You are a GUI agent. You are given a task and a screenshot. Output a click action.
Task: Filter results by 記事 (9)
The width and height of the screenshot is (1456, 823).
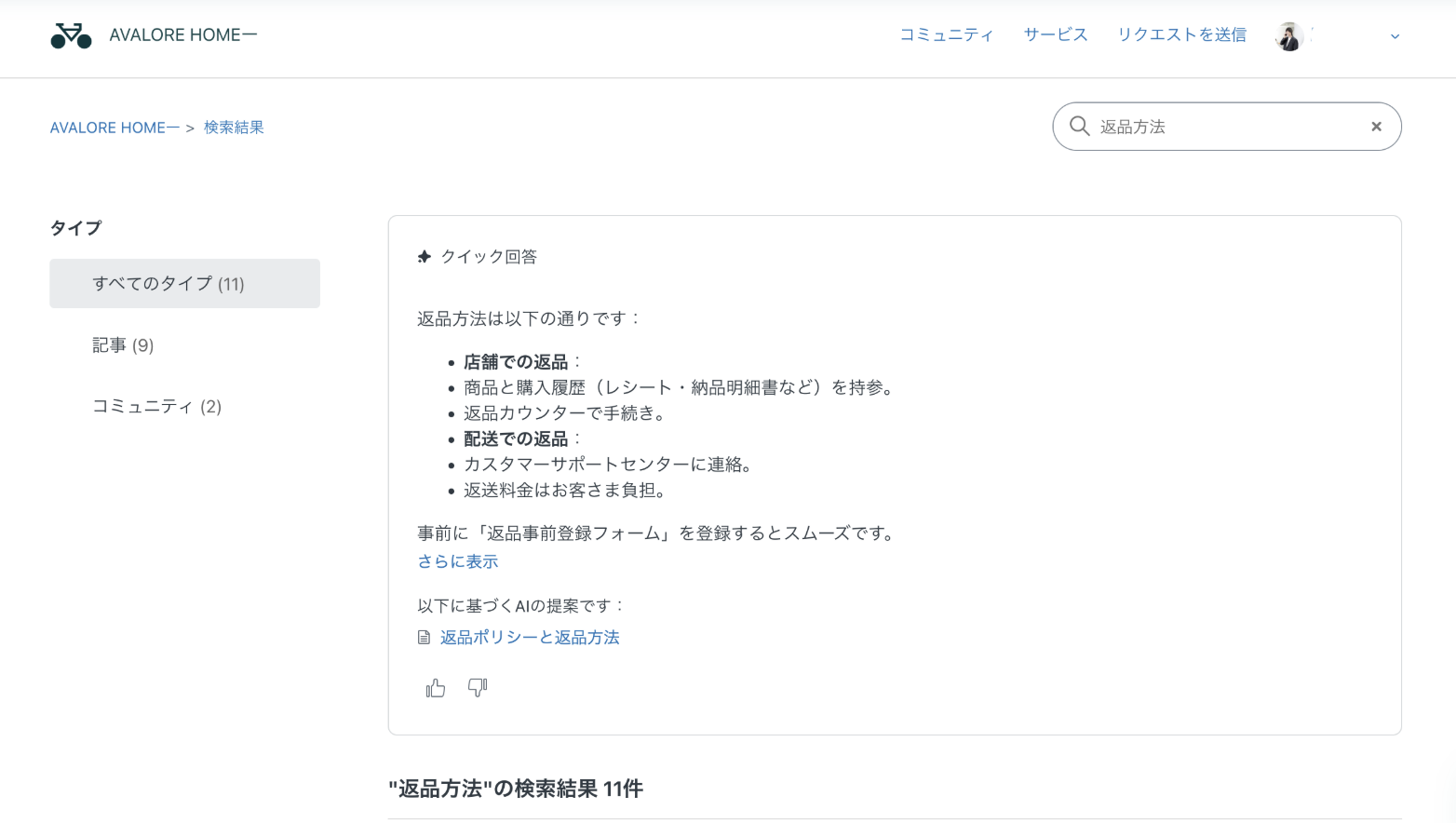pos(123,345)
